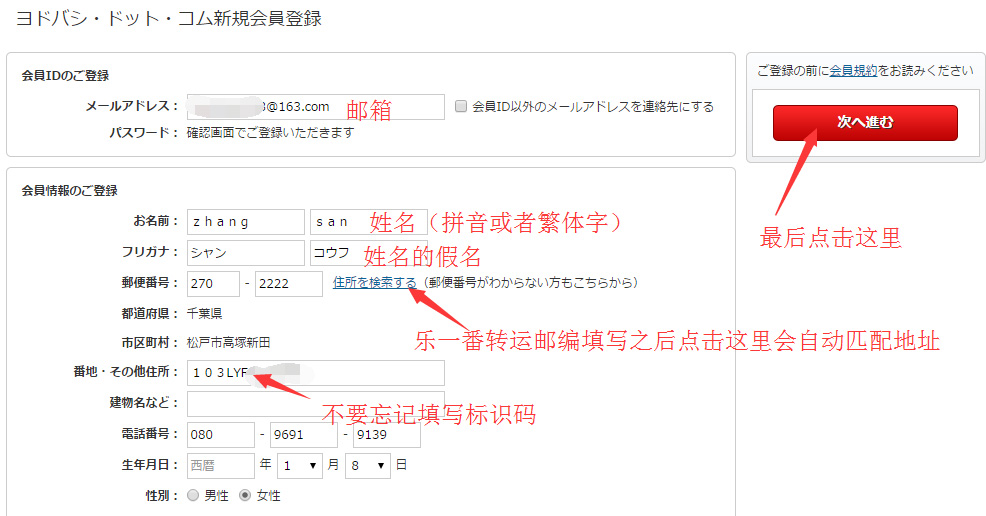Open the 会員規約 link
Image resolution: width=986 pixels, height=516 pixels.
point(853,70)
